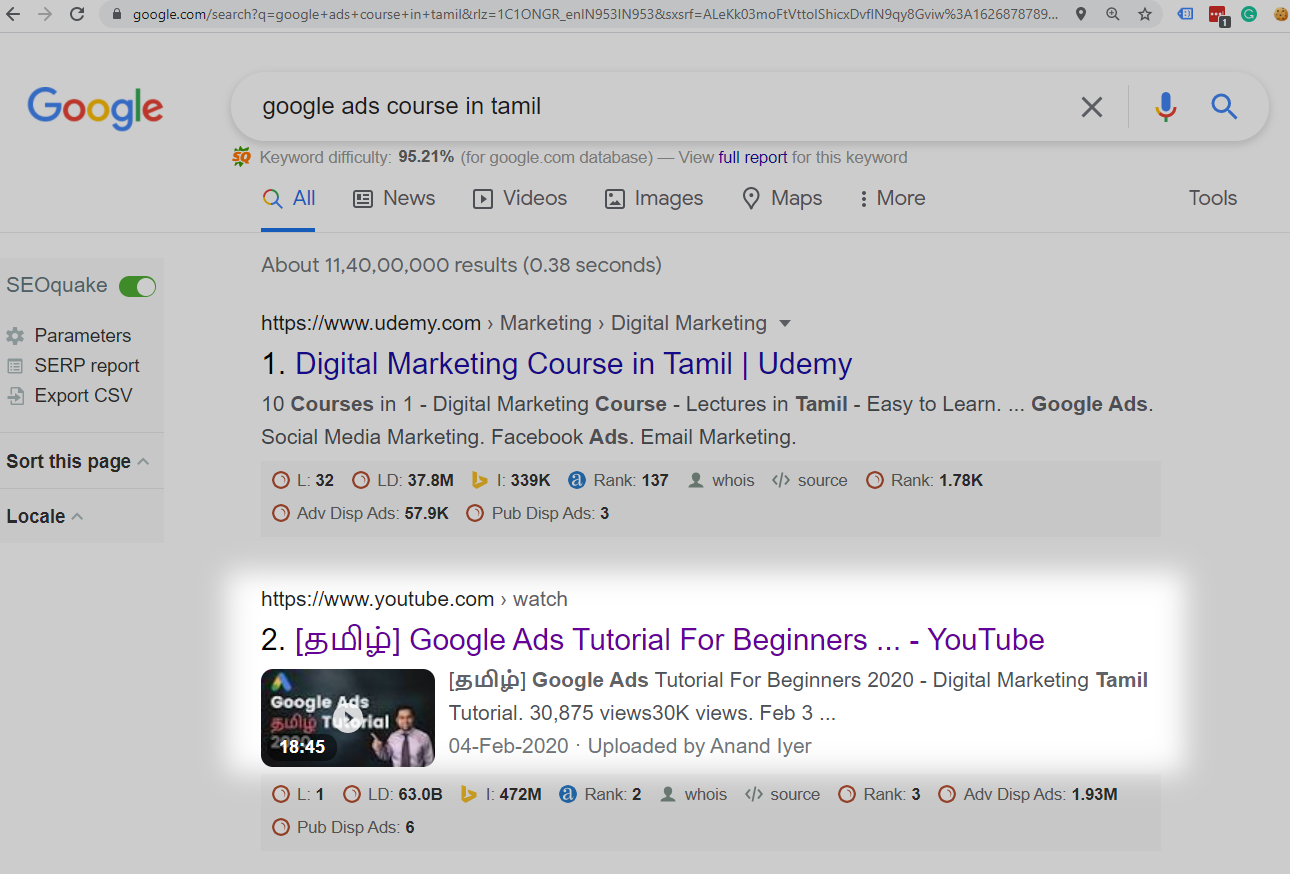Click the Grammarly extension icon
Viewport: 1290px width, 874px height.
[1249, 14]
